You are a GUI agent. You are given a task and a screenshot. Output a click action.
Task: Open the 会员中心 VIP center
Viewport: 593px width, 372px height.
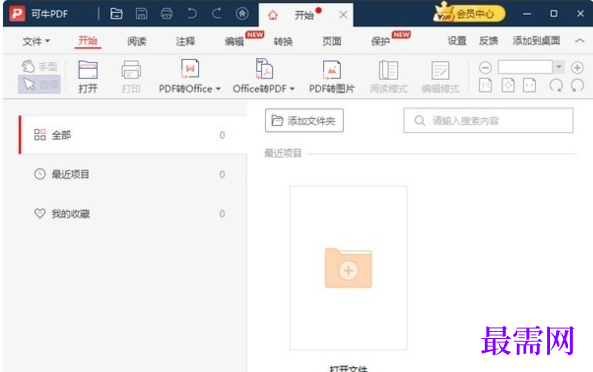point(469,13)
